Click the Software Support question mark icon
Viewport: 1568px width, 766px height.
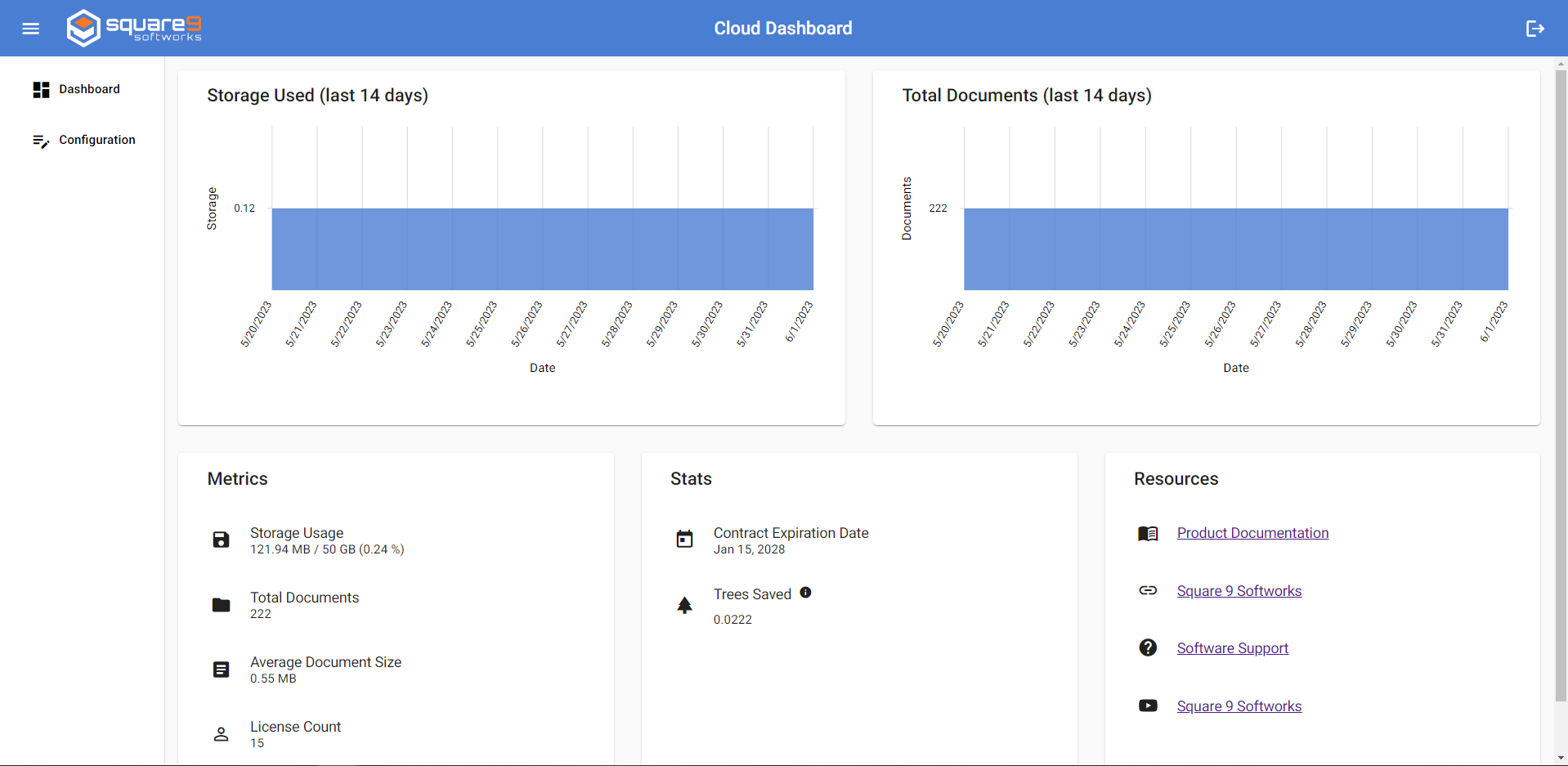(x=1148, y=647)
